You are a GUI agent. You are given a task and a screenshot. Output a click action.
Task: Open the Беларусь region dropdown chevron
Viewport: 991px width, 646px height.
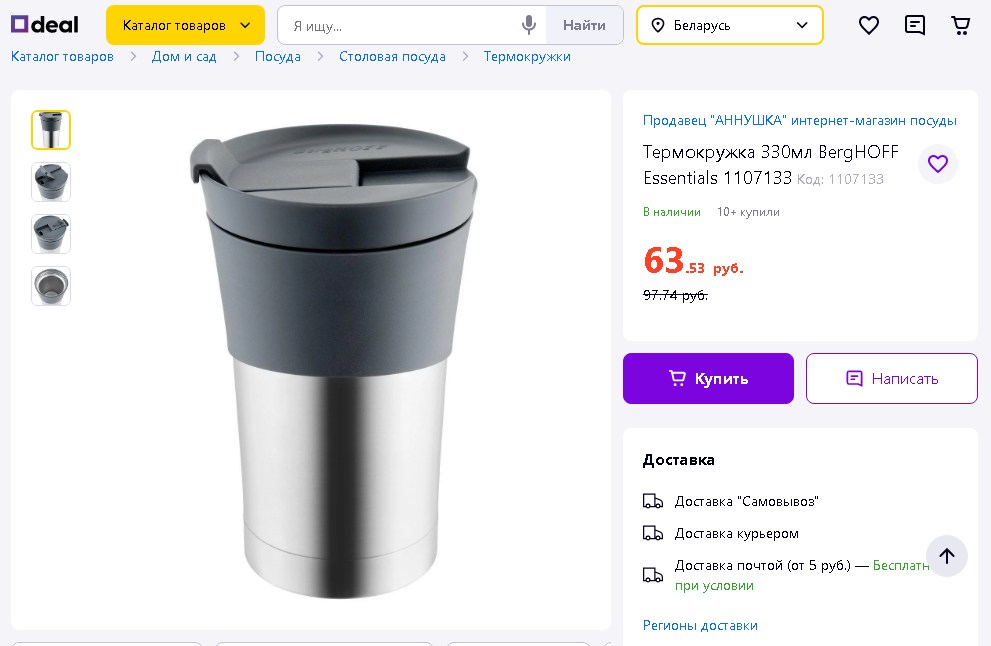(x=801, y=25)
